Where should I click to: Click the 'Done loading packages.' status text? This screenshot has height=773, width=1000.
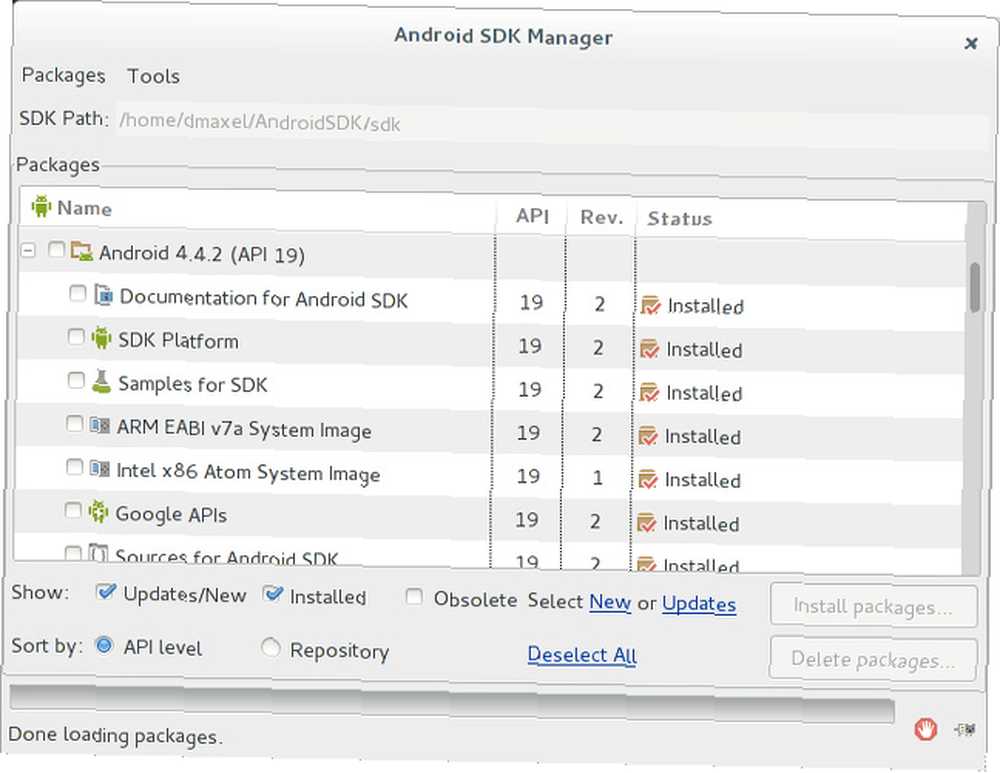tap(115, 735)
